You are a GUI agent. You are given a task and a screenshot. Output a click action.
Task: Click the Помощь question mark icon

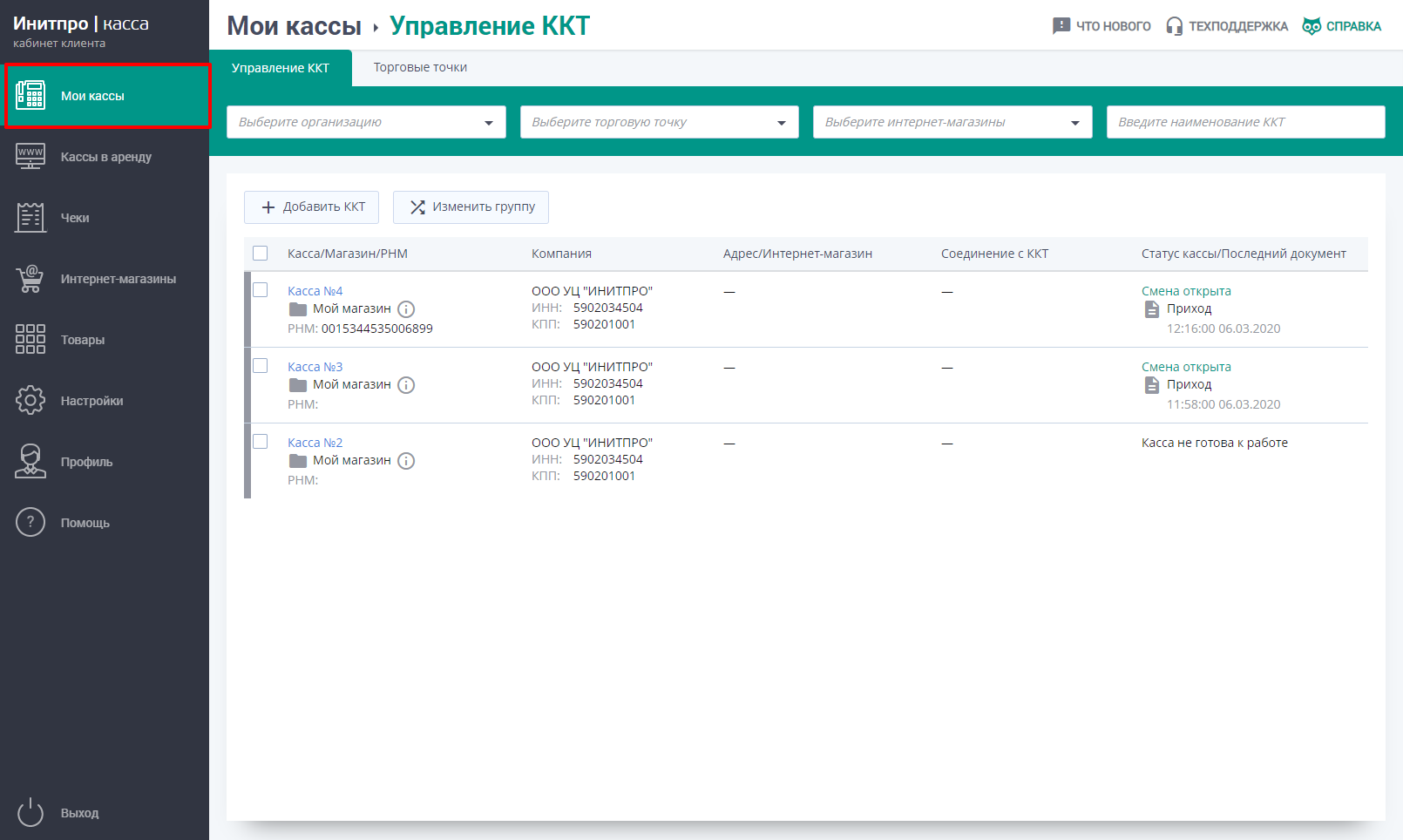click(30, 522)
